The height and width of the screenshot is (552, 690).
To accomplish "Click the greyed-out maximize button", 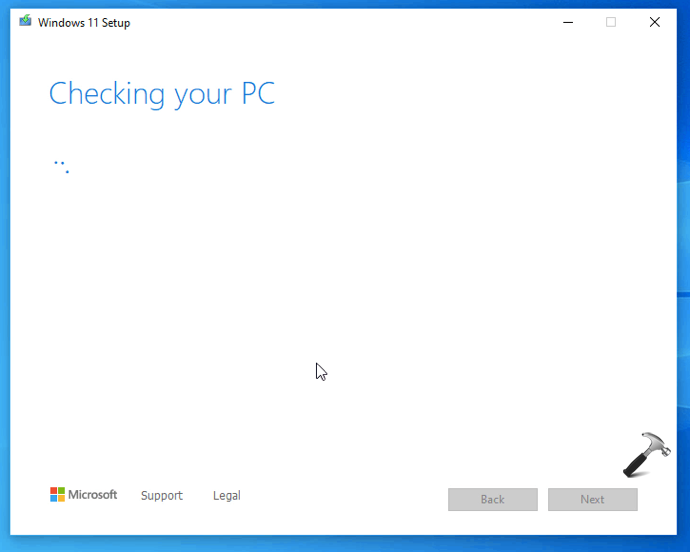I will [611, 22].
